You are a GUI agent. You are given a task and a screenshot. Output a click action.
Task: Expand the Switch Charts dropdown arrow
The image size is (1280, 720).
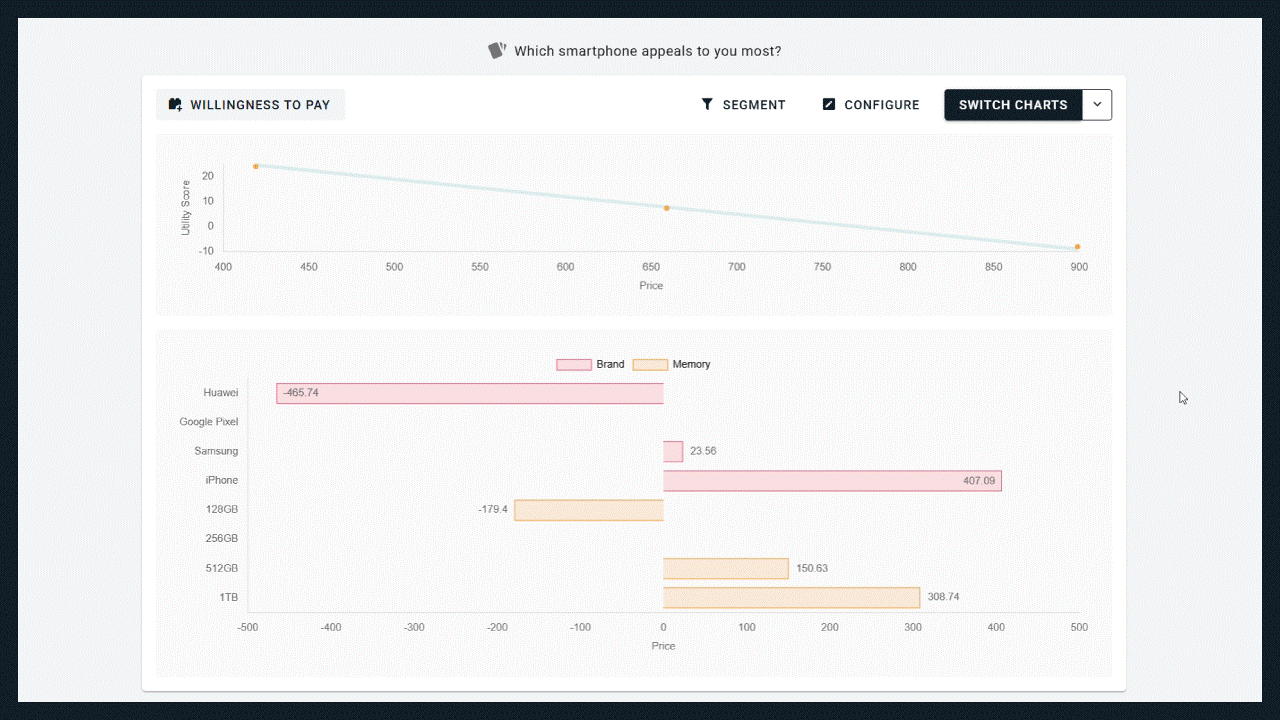1097,105
